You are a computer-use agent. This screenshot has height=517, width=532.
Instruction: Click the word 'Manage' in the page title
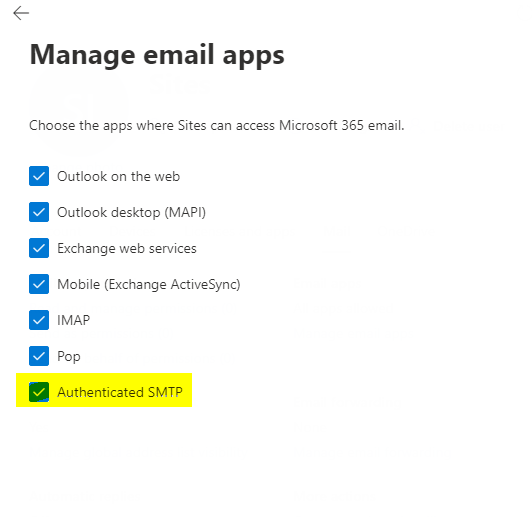tap(82, 56)
